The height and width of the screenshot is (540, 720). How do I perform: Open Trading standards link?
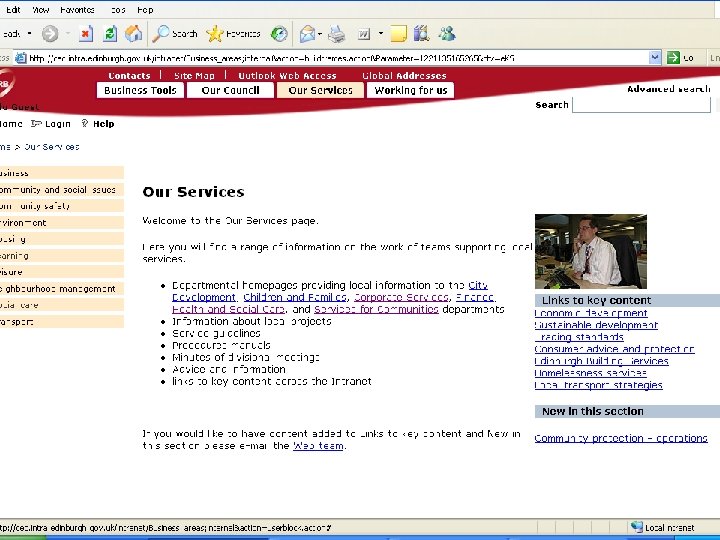tap(579, 337)
